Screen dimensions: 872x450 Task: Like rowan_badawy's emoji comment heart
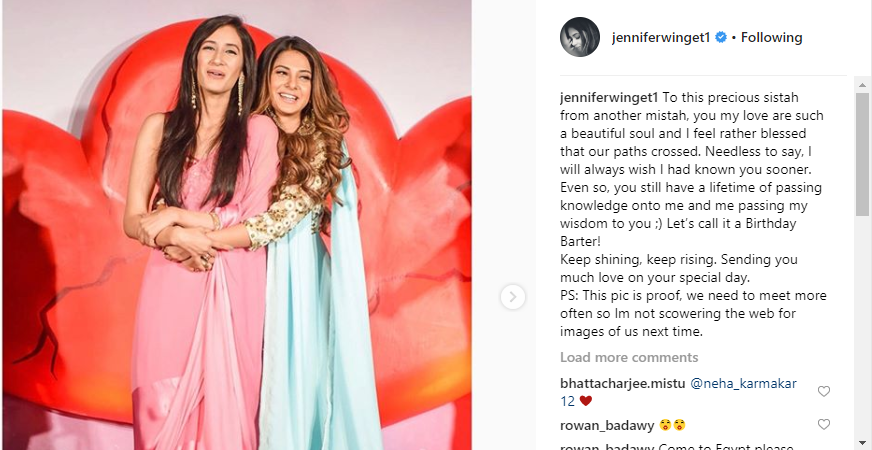824,425
